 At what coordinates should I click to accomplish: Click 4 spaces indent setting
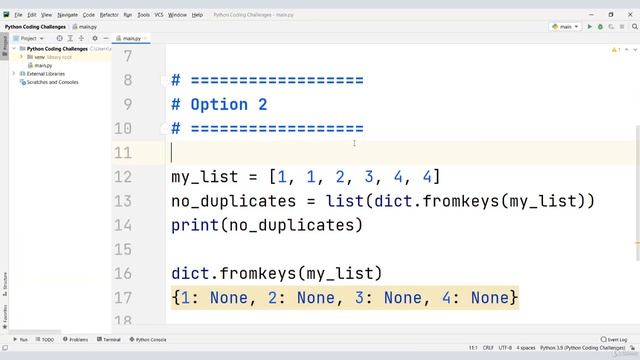pyautogui.click(x=526, y=348)
